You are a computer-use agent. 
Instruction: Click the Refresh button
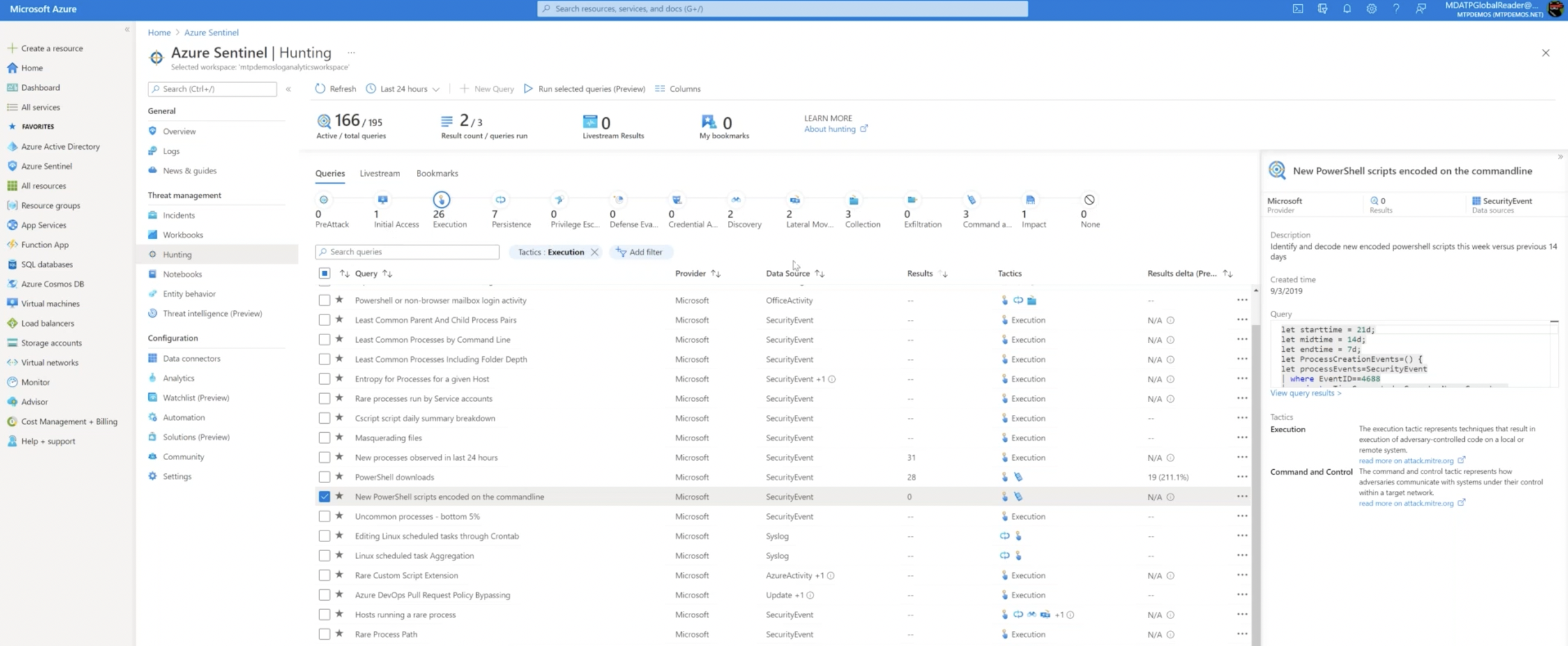coord(336,89)
